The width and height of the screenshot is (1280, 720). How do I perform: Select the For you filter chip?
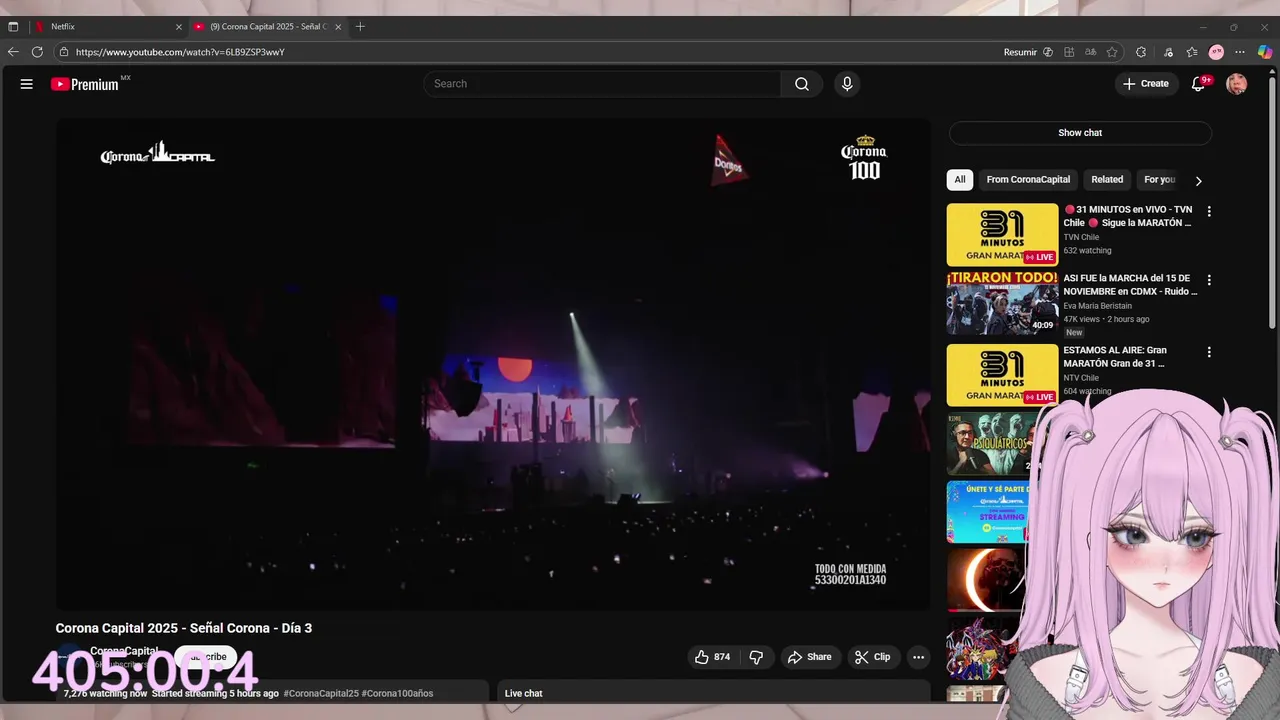1160,180
